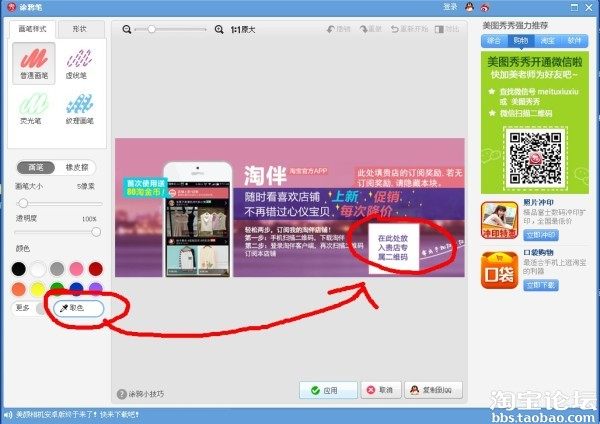Pick the dark red color swatch
Screen dimensions: 600x424
tap(96, 269)
